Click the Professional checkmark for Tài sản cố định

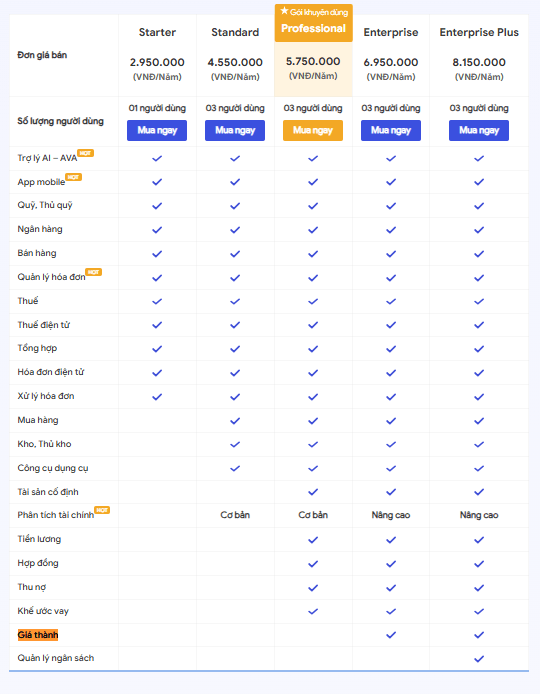click(313, 492)
